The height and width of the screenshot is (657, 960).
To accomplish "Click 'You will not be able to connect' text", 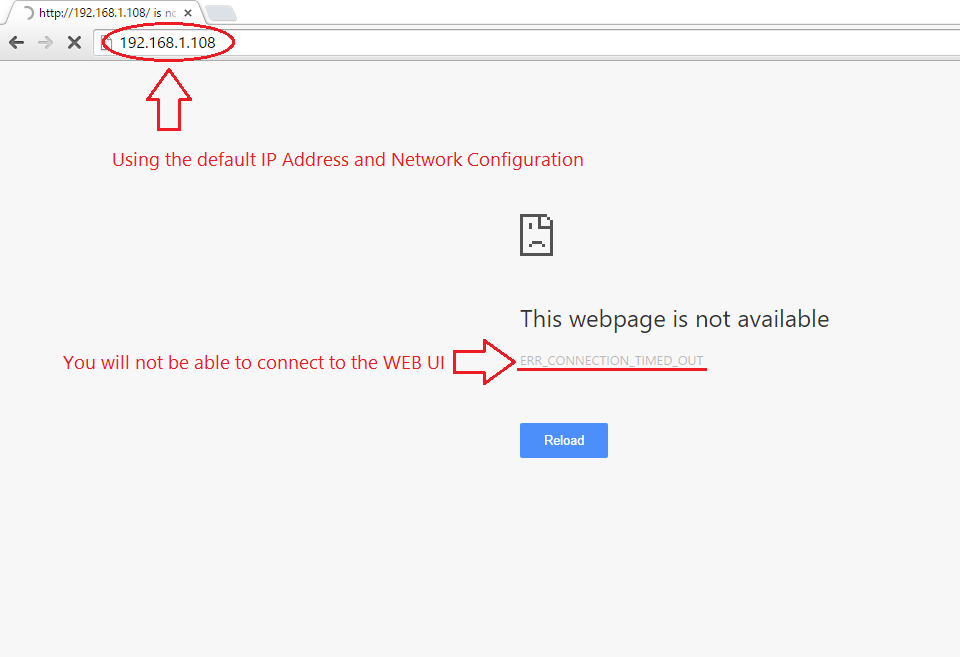I will click(x=253, y=362).
